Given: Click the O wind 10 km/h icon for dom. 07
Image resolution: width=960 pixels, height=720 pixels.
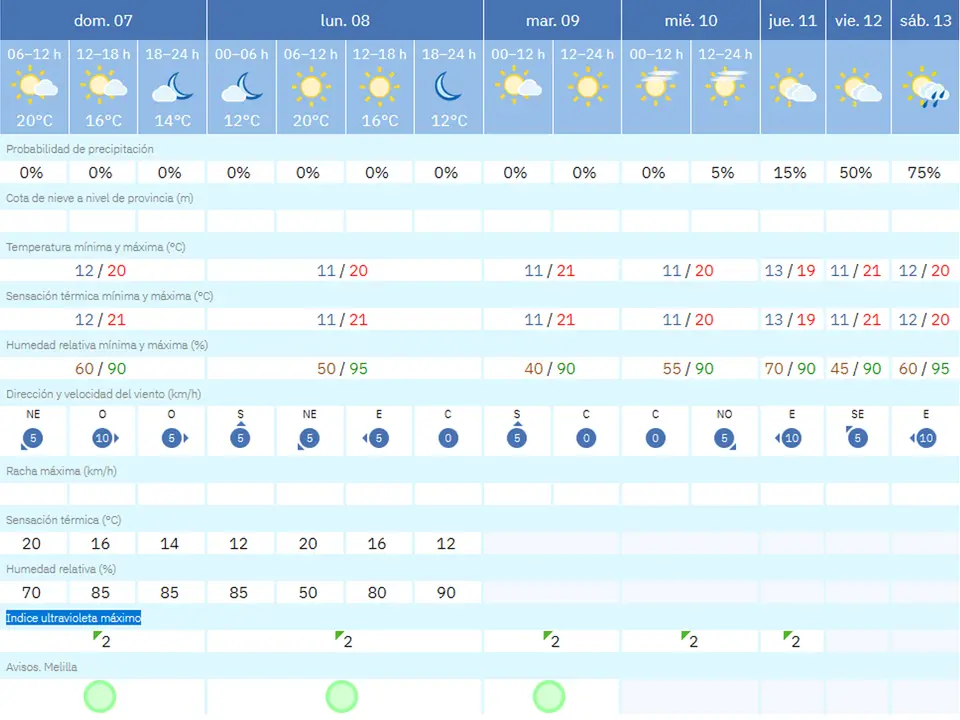Looking at the screenshot, I should pyautogui.click(x=105, y=438).
